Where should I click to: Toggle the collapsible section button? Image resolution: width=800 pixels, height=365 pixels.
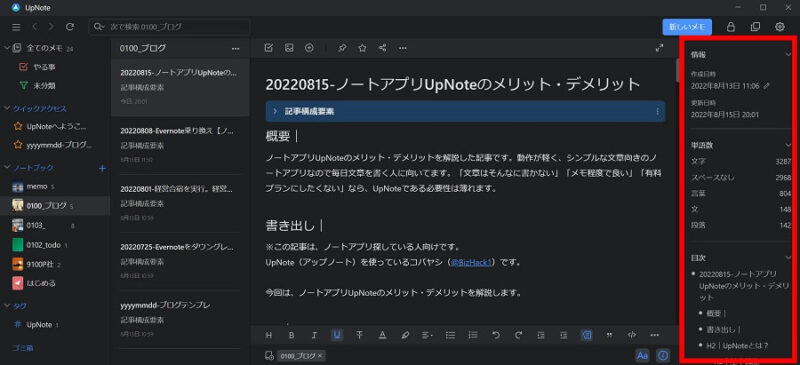coord(587,335)
